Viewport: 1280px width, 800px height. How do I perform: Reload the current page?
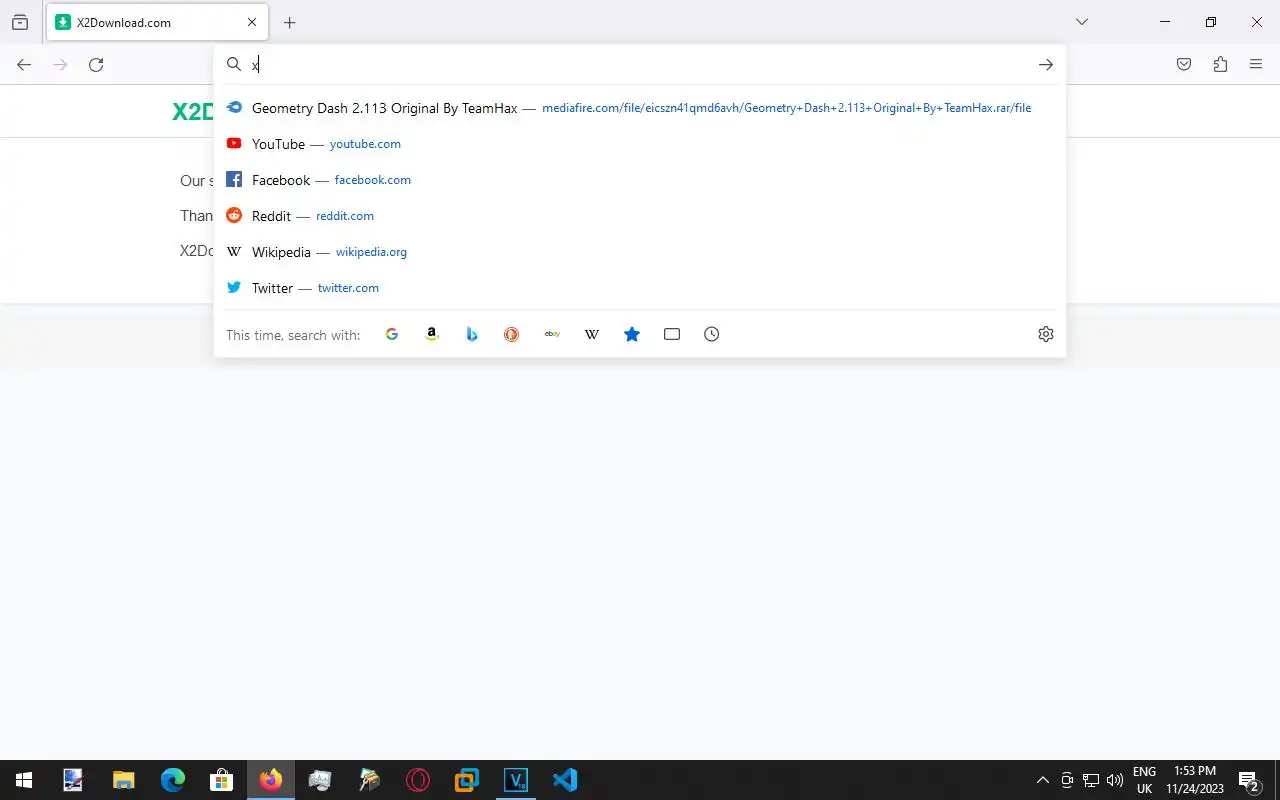96,64
